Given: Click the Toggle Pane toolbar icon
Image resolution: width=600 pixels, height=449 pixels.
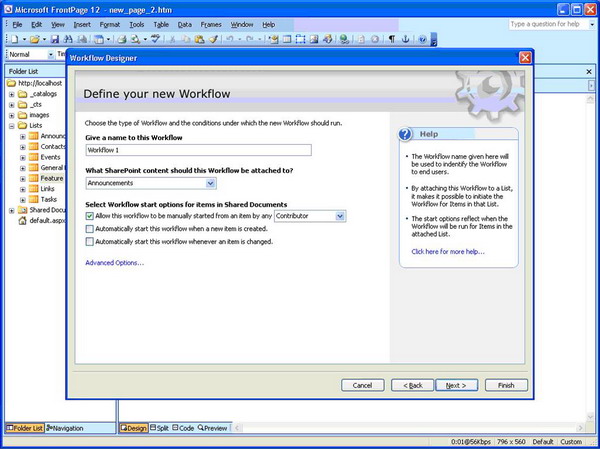Looking at the screenshot, I should tap(98, 39).
